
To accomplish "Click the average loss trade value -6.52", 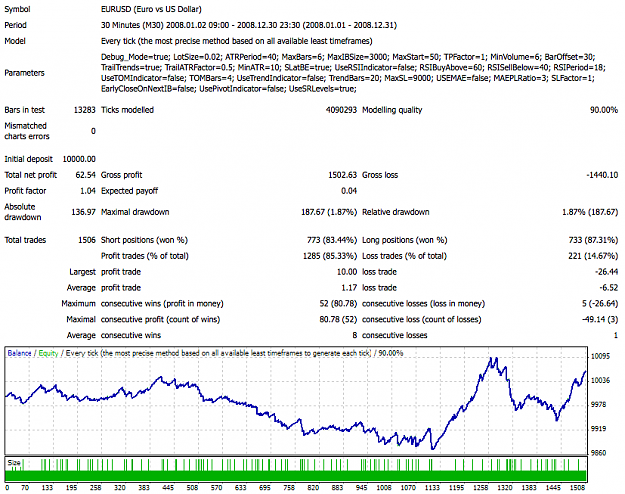I will pyautogui.click(x=608, y=288).
